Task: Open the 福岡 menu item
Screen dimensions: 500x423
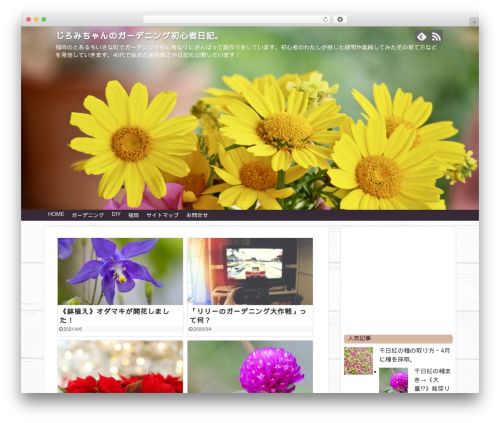Action: (x=133, y=215)
